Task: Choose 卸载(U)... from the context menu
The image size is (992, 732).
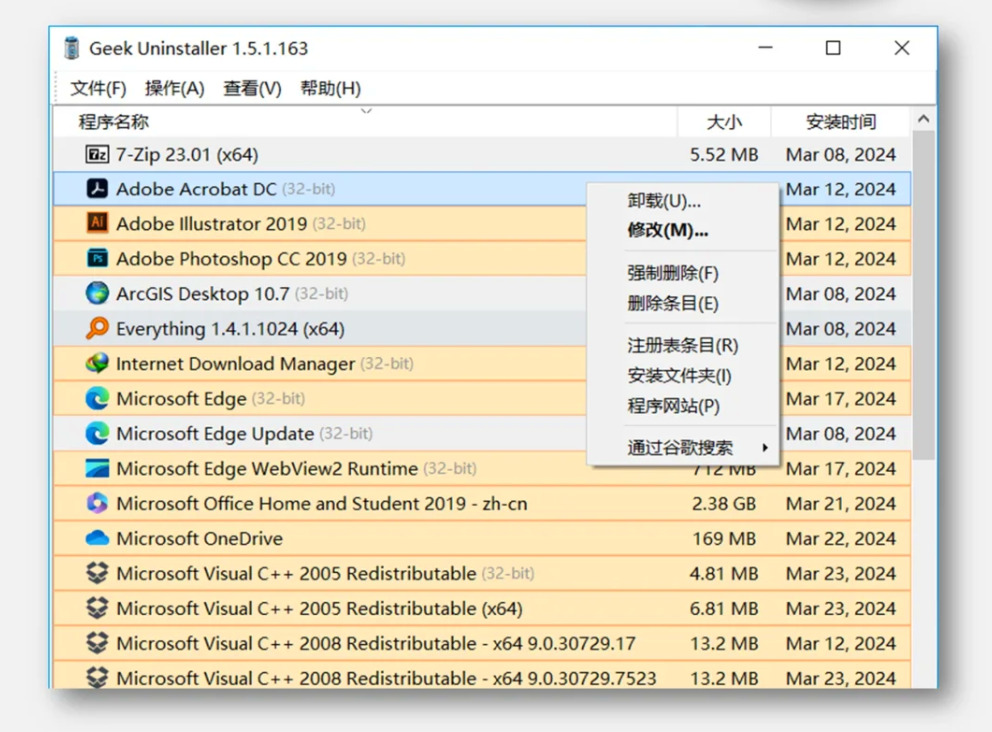Action: click(664, 201)
